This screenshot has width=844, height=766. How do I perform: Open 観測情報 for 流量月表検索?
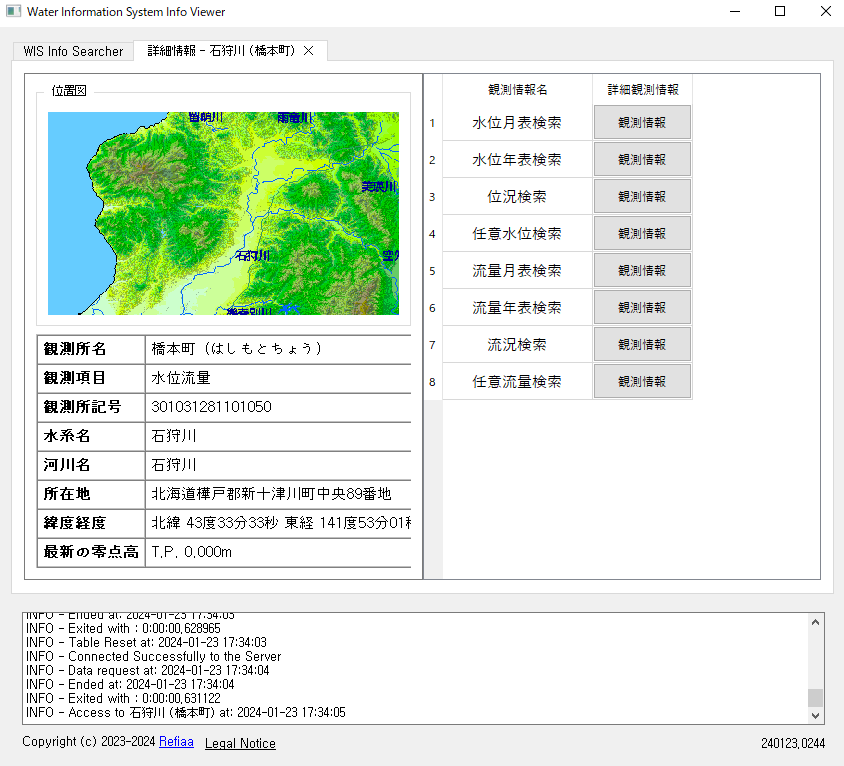pos(642,270)
